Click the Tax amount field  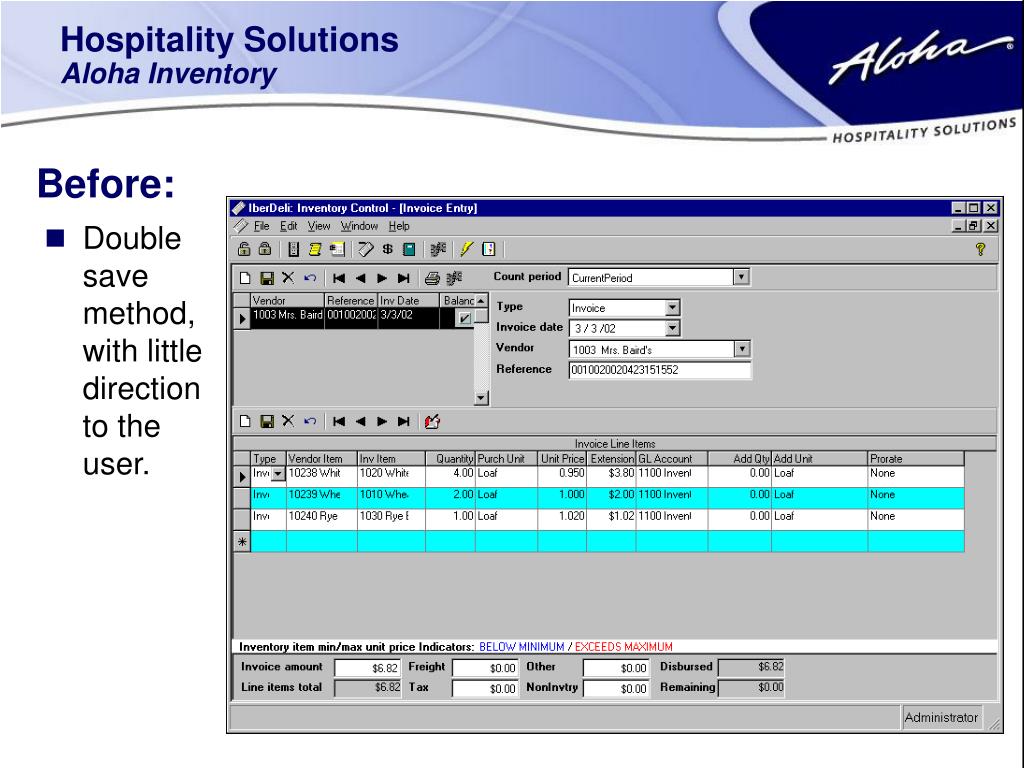[485, 688]
